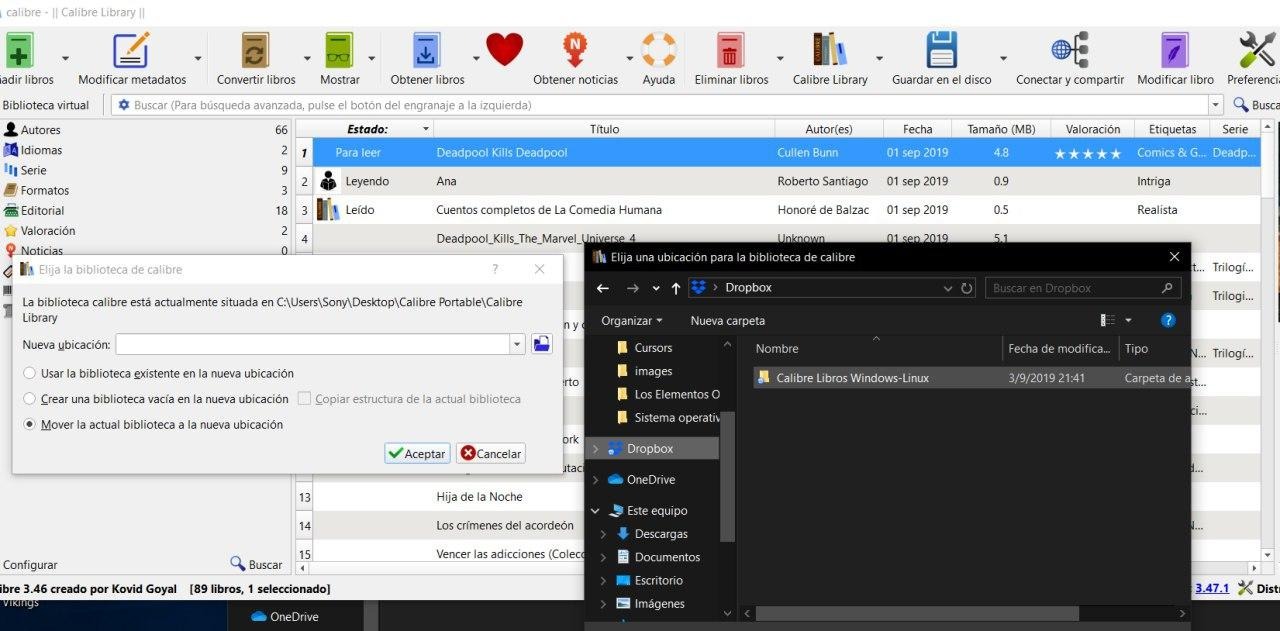Sort by Tamaño (MB) column header

pyautogui.click(x=1001, y=129)
